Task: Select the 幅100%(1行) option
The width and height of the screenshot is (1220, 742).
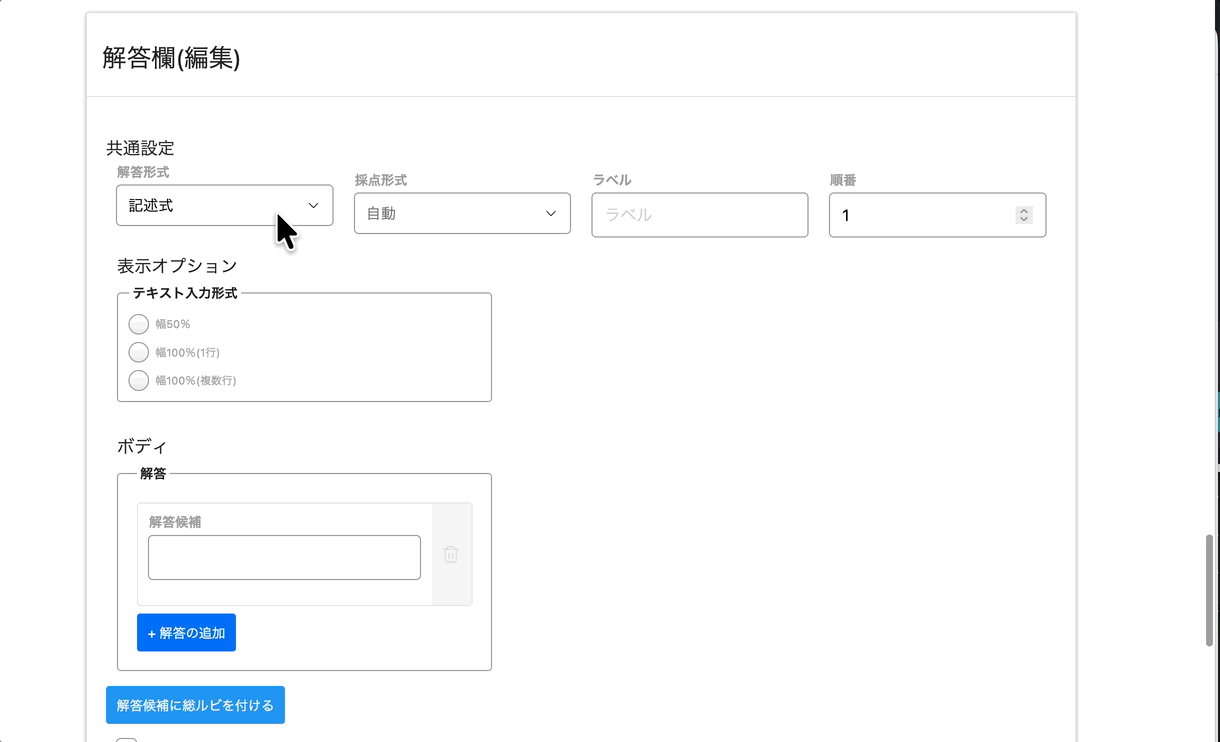Action: click(x=138, y=352)
